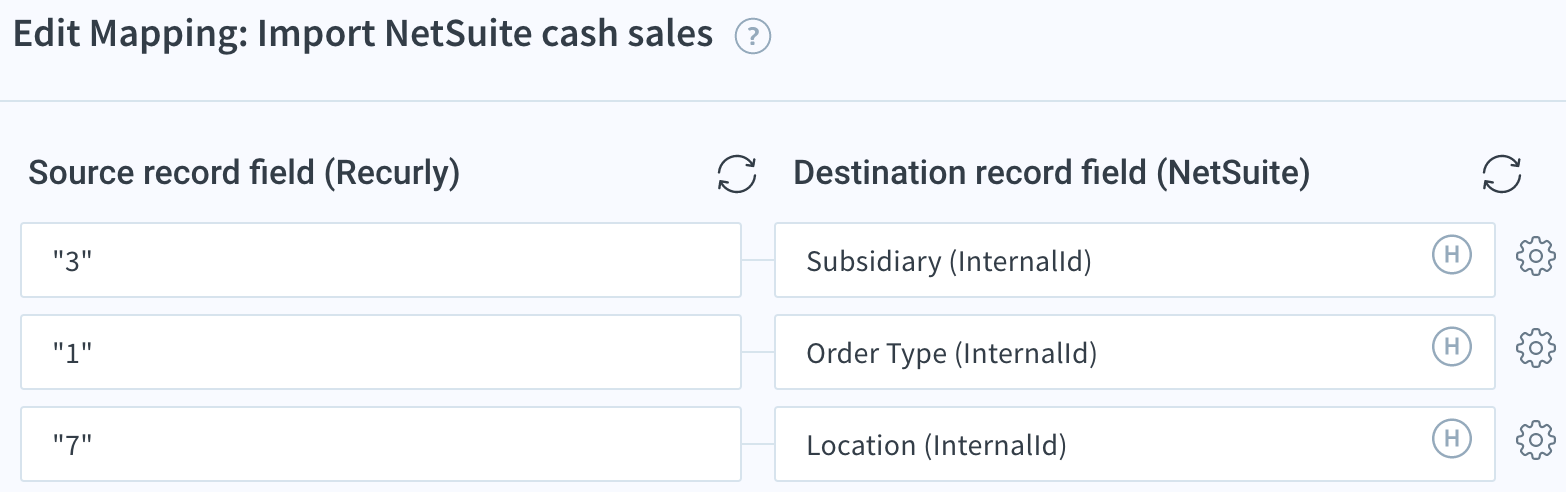Viewport: 1566px width, 492px height.
Task: Click the H hard-coded badge on Location
Action: click(x=1452, y=438)
